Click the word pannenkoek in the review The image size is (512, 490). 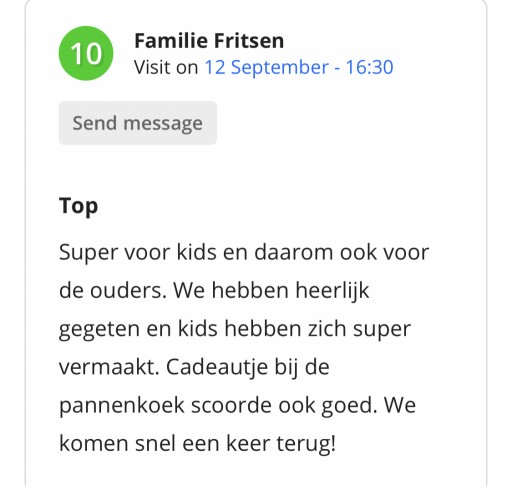122,406
